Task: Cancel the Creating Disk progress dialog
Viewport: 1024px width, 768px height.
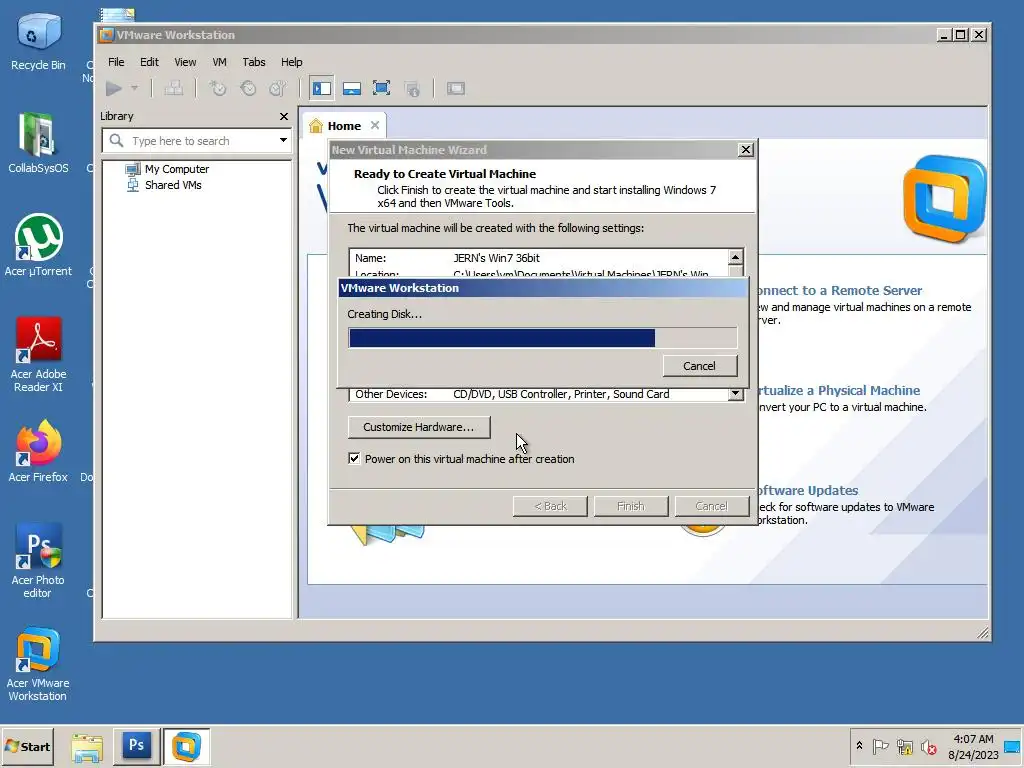Action: click(x=699, y=366)
